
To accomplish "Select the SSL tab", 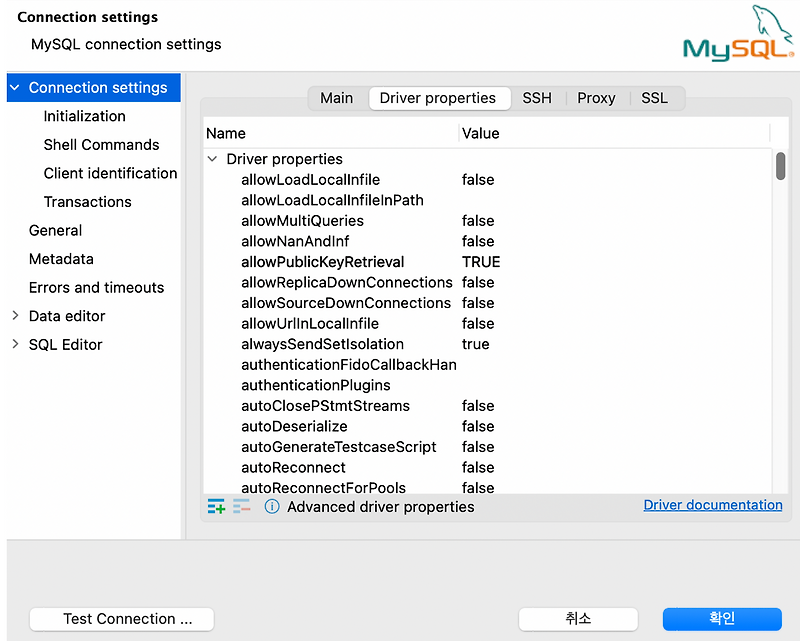I will click(654, 98).
